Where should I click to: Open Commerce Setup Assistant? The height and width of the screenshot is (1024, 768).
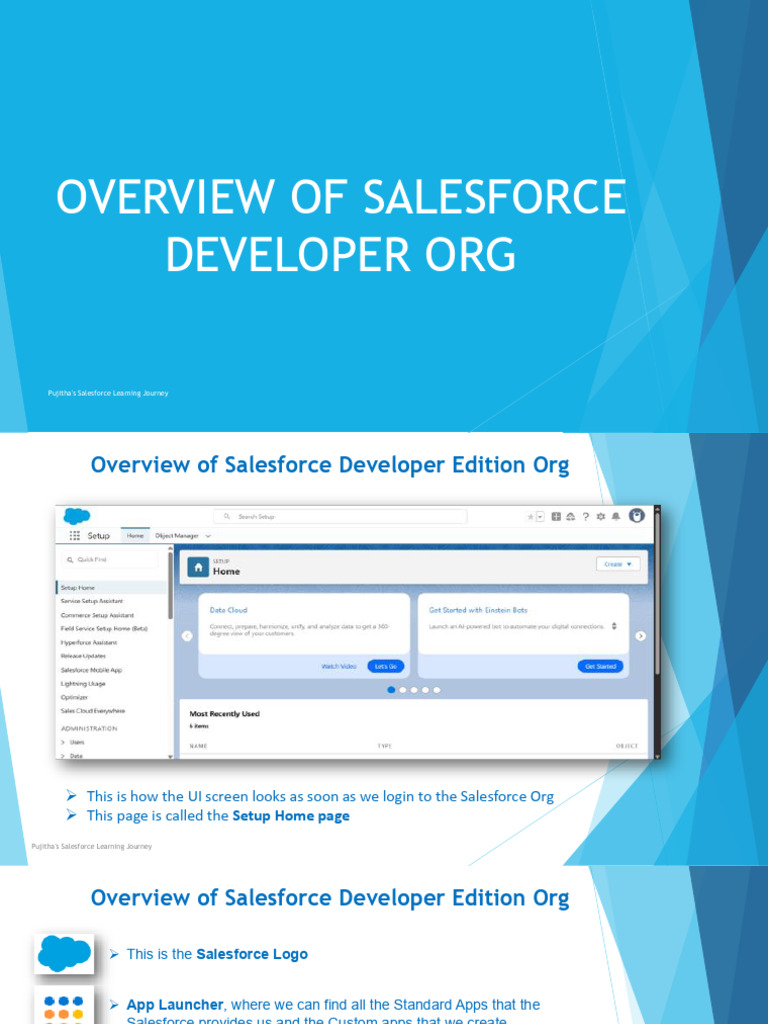(97, 615)
